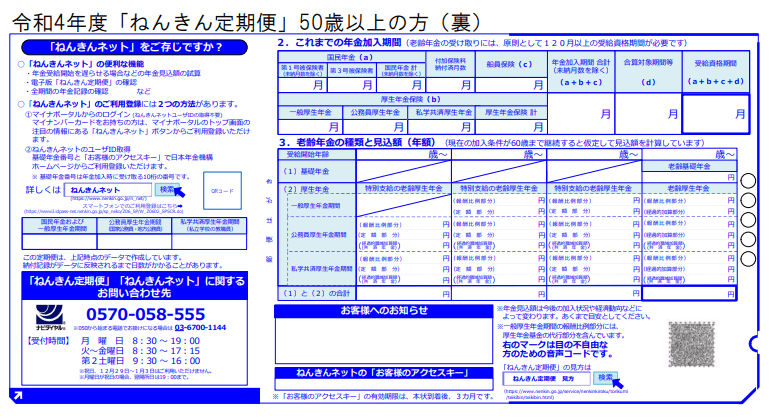Click the ねんきんネット search text box
This screenshot has width=781, height=420.
[x=107, y=190]
